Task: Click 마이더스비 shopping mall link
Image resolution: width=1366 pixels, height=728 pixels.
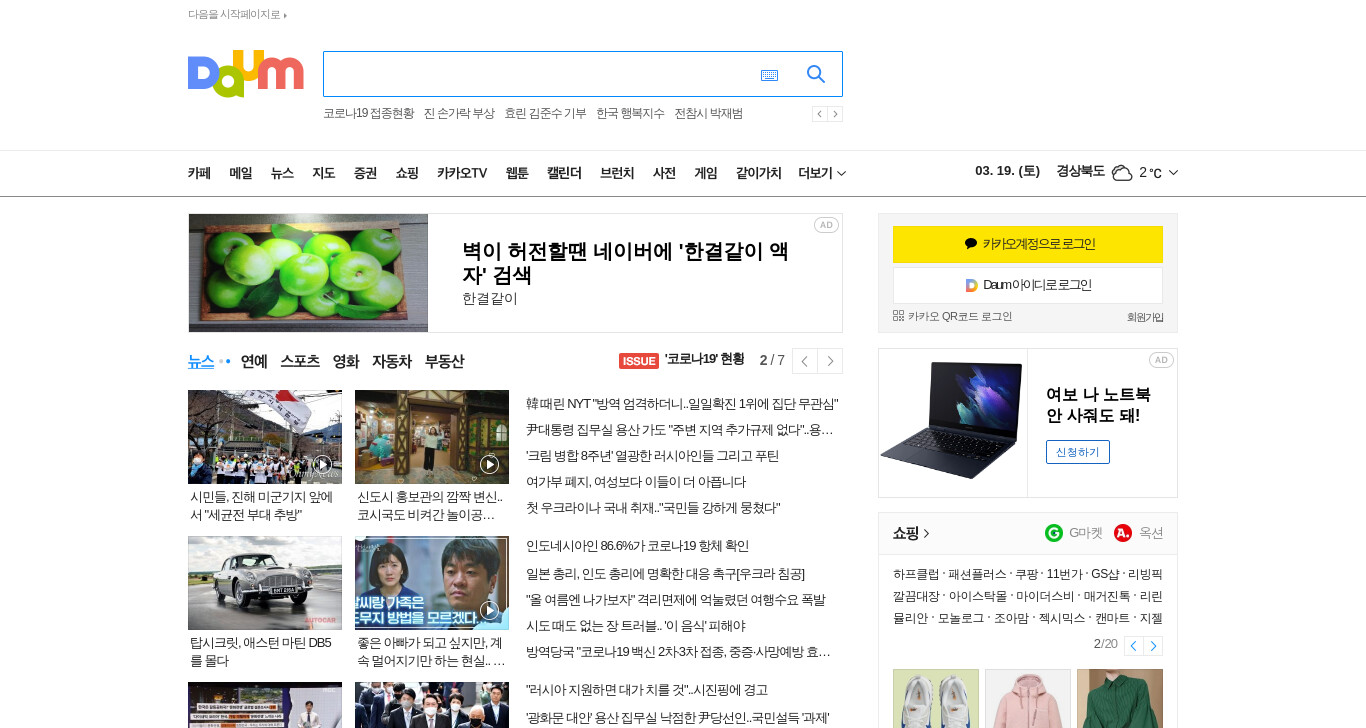Action: (x=1045, y=596)
